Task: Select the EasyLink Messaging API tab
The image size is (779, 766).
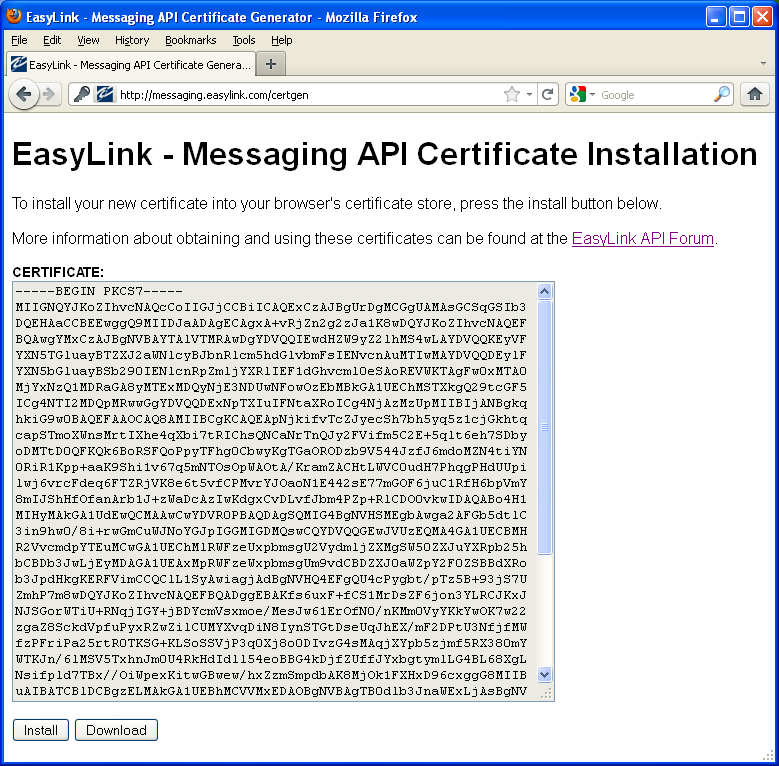Action: [x=131, y=65]
